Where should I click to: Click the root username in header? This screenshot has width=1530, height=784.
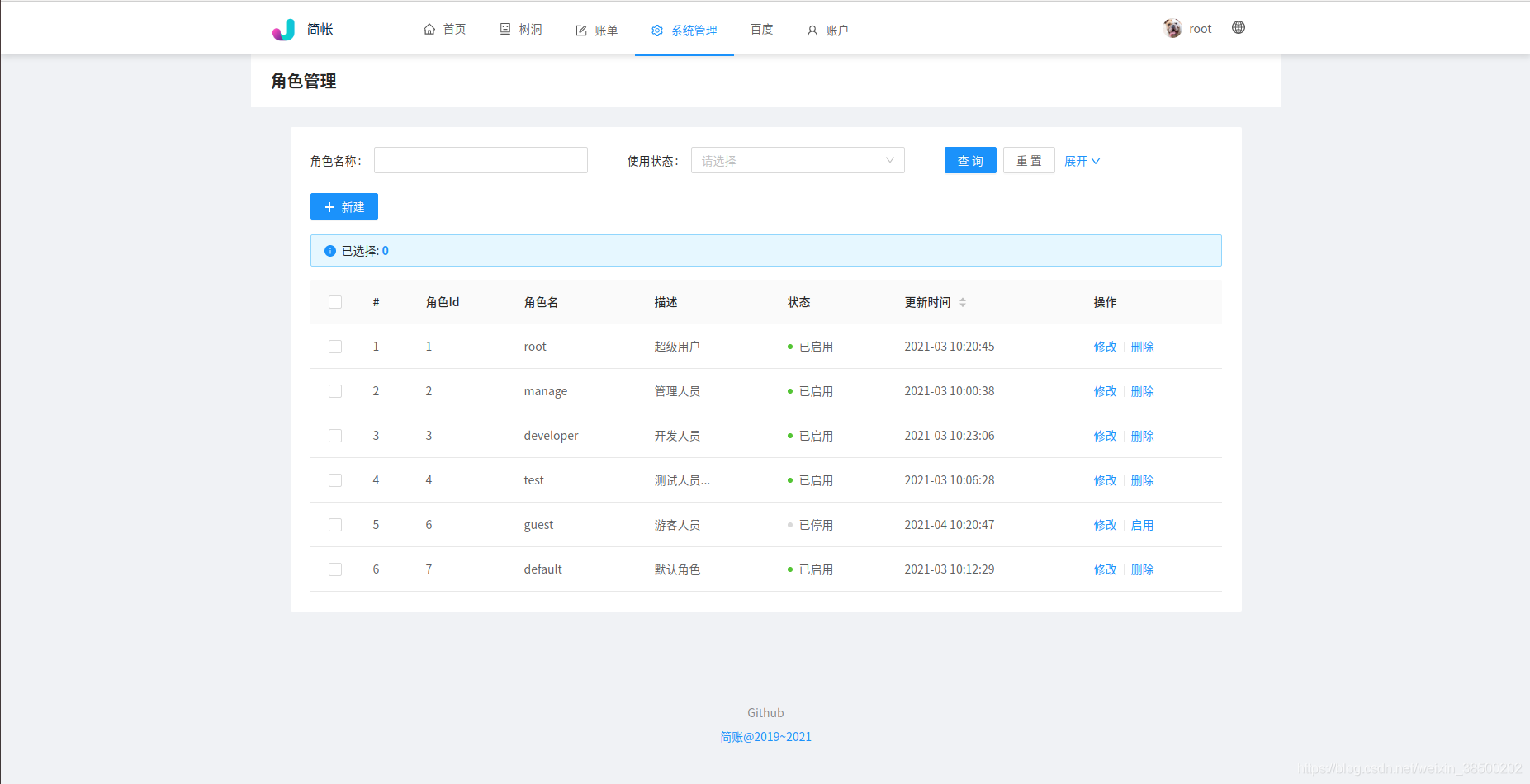click(1201, 29)
